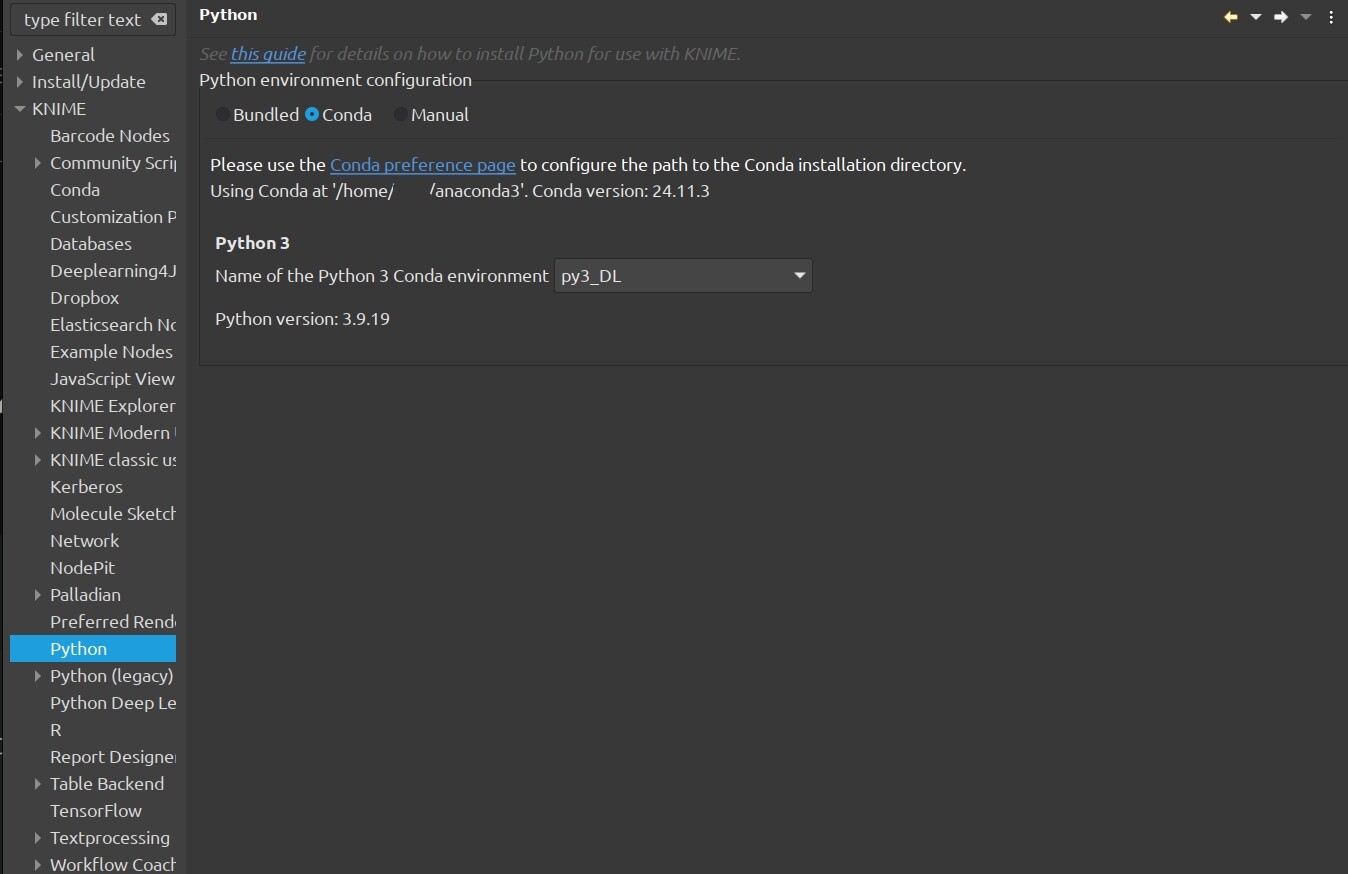Go forward with the right arrow icon
The width and height of the screenshot is (1348, 874).
click(x=1281, y=17)
